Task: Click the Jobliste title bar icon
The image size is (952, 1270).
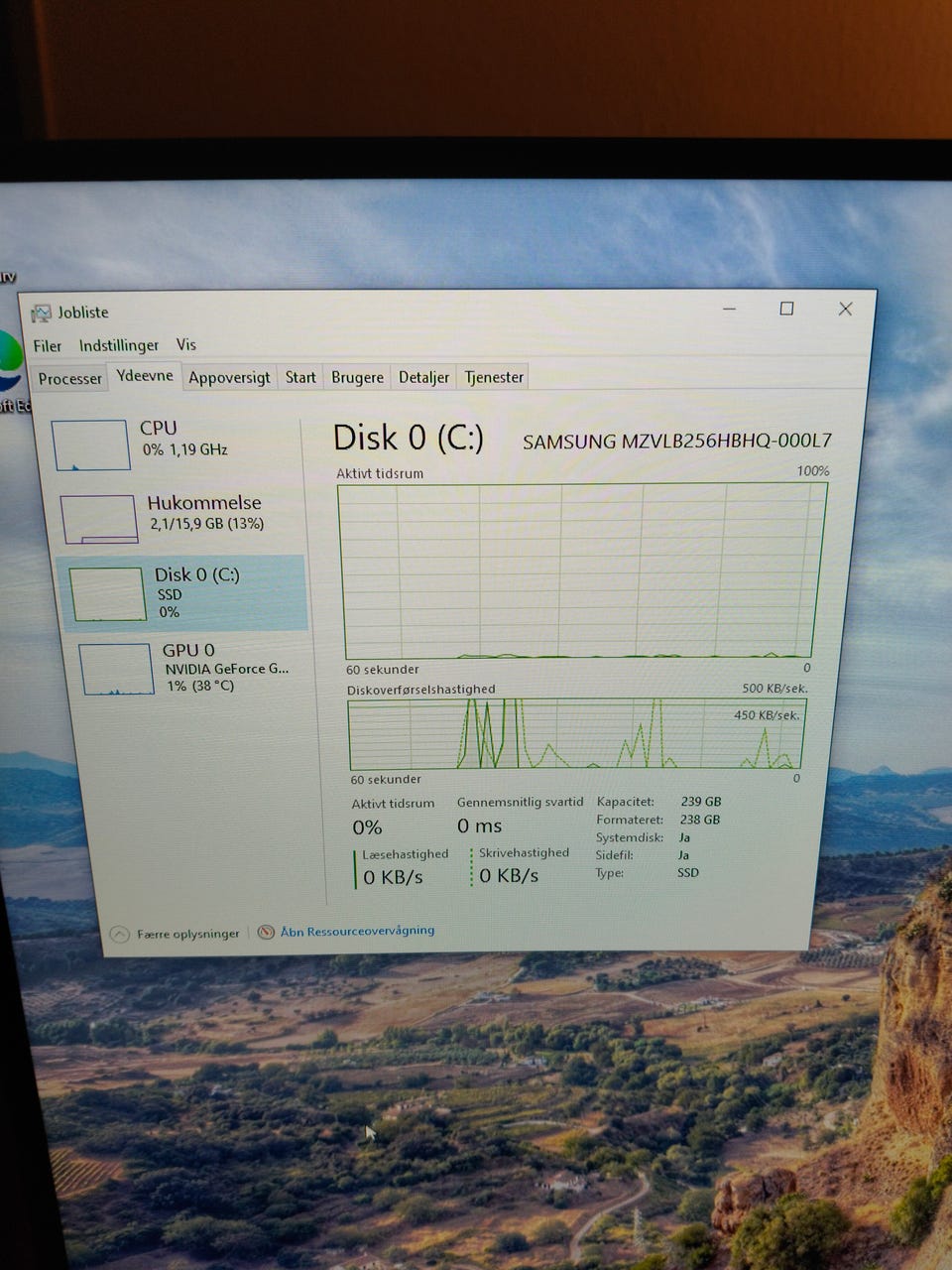Action: coord(41,314)
